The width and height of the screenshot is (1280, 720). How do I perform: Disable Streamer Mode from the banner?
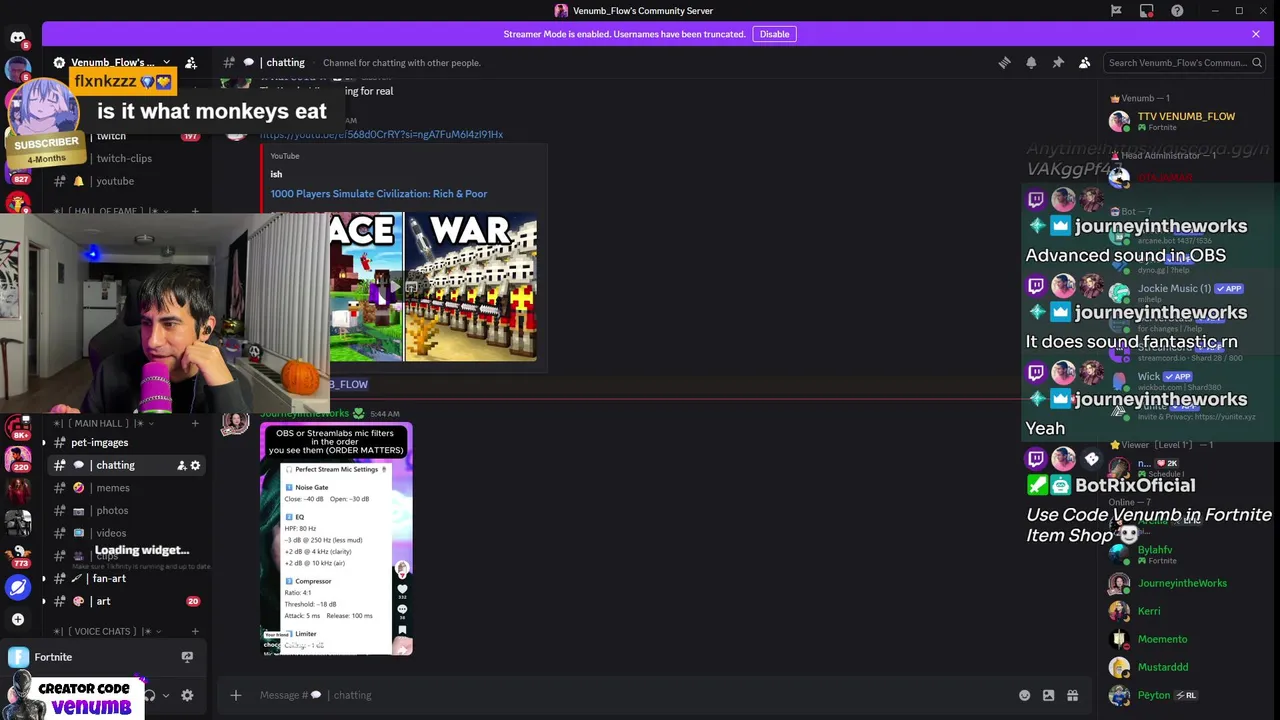coord(774,34)
